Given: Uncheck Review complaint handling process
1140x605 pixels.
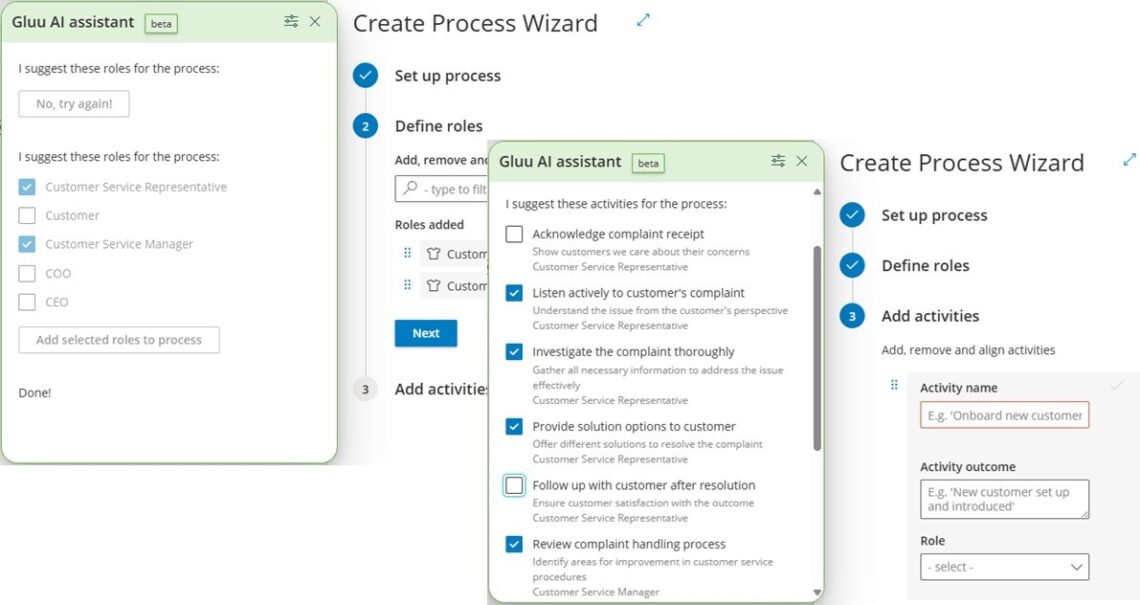Looking at the screenshot, I should pos(514,544).
